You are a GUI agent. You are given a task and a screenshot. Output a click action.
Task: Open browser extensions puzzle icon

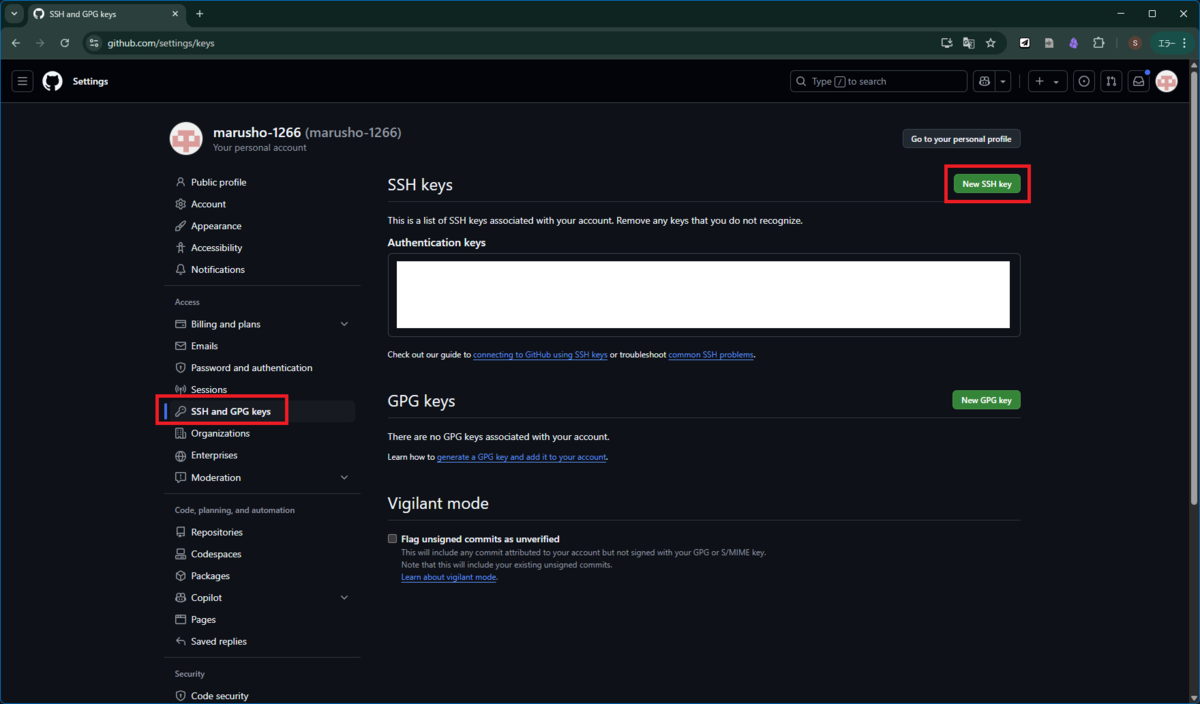click(1098, 43)
